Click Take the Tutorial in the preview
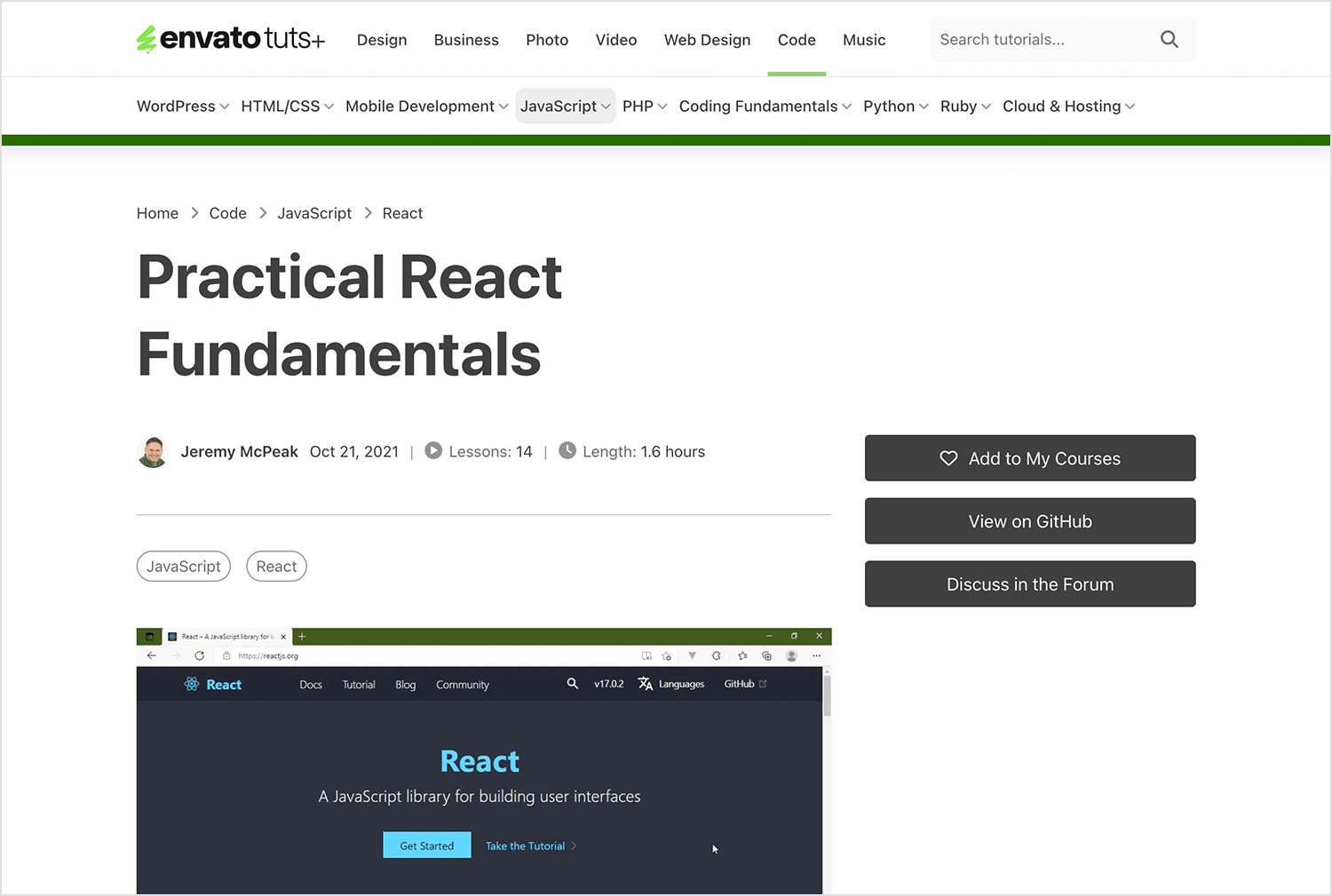This screenshot has height=896, width=1332. (x=531, y=845)
